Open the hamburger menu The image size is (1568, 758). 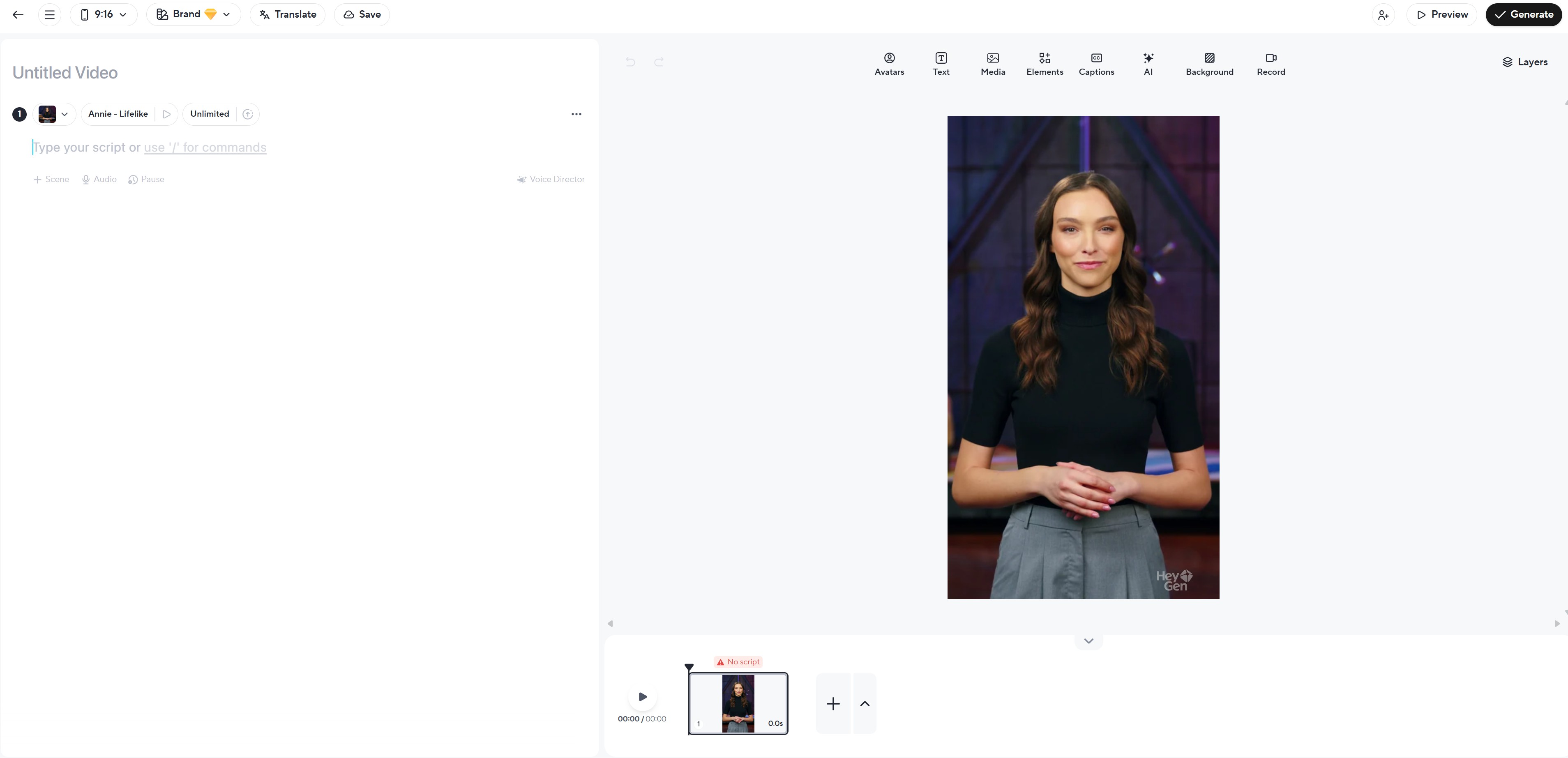49,15
